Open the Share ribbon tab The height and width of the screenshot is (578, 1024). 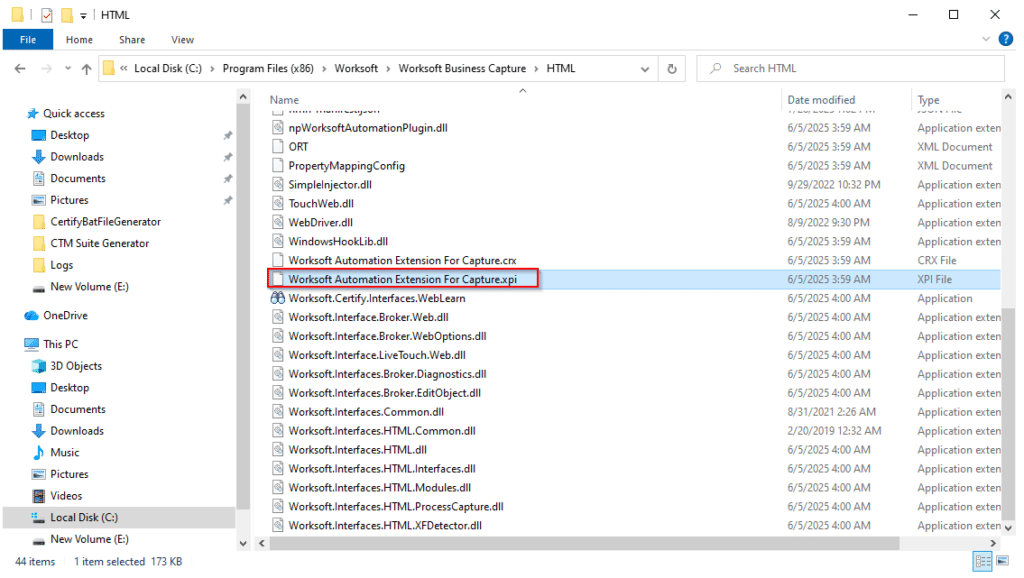click(132, 40)
